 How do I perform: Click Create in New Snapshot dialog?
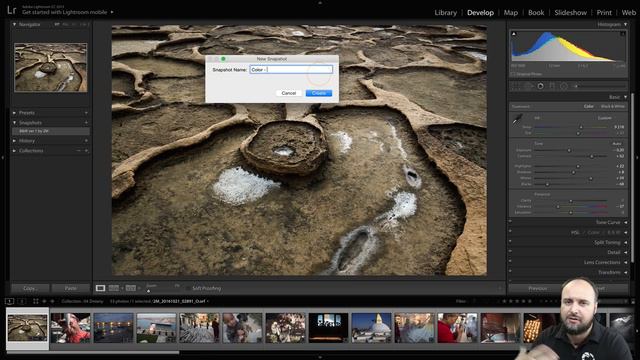coord(319,93)
